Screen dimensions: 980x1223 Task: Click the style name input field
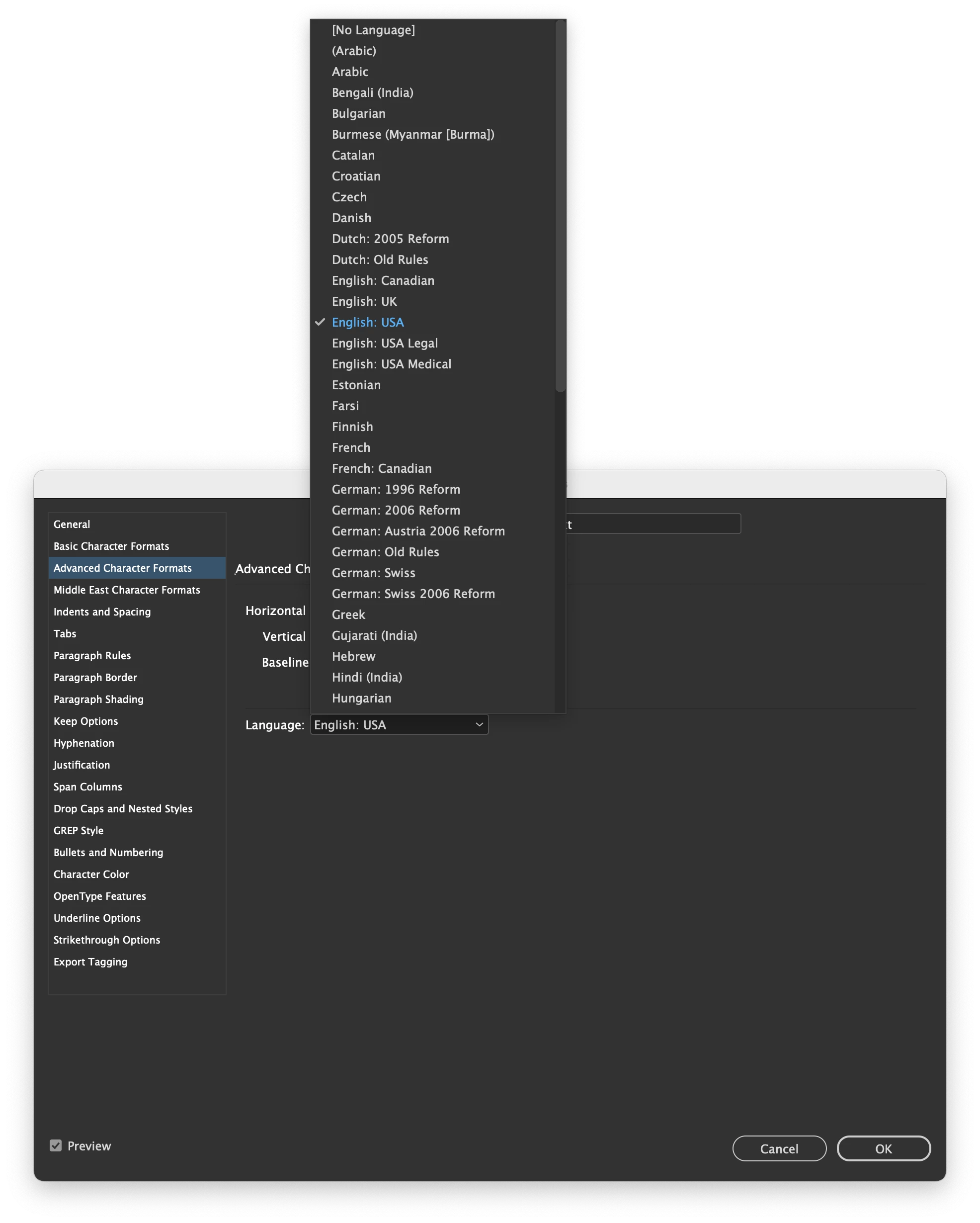(652, 524)
